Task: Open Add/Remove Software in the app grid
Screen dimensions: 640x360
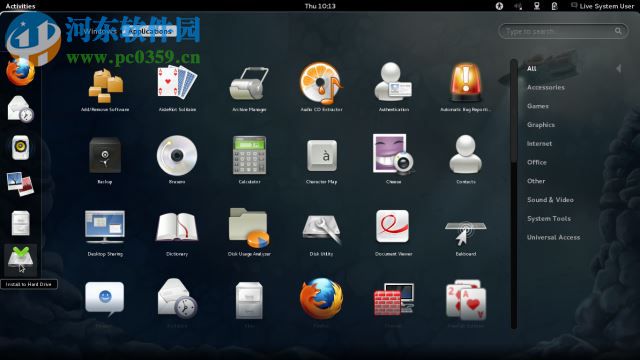Action: (105, 86)
